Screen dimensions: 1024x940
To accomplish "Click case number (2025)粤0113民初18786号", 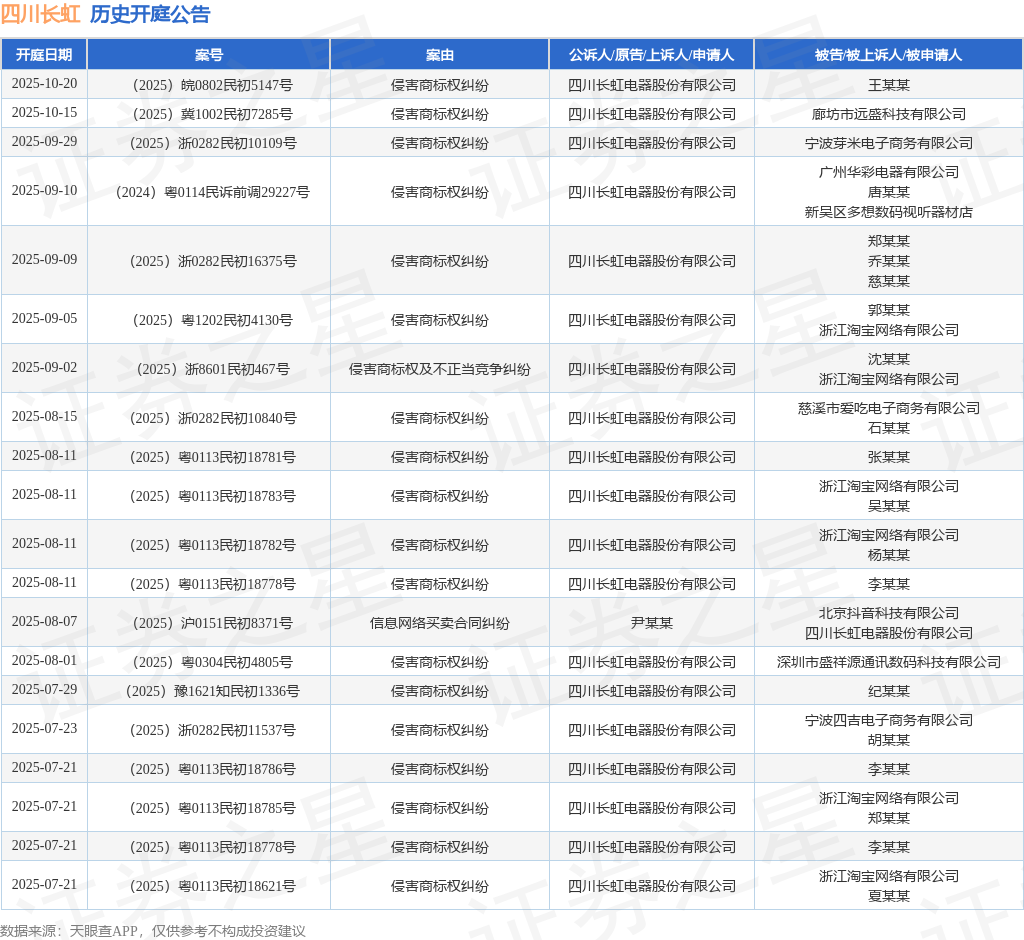I will (x=212, y=769).
